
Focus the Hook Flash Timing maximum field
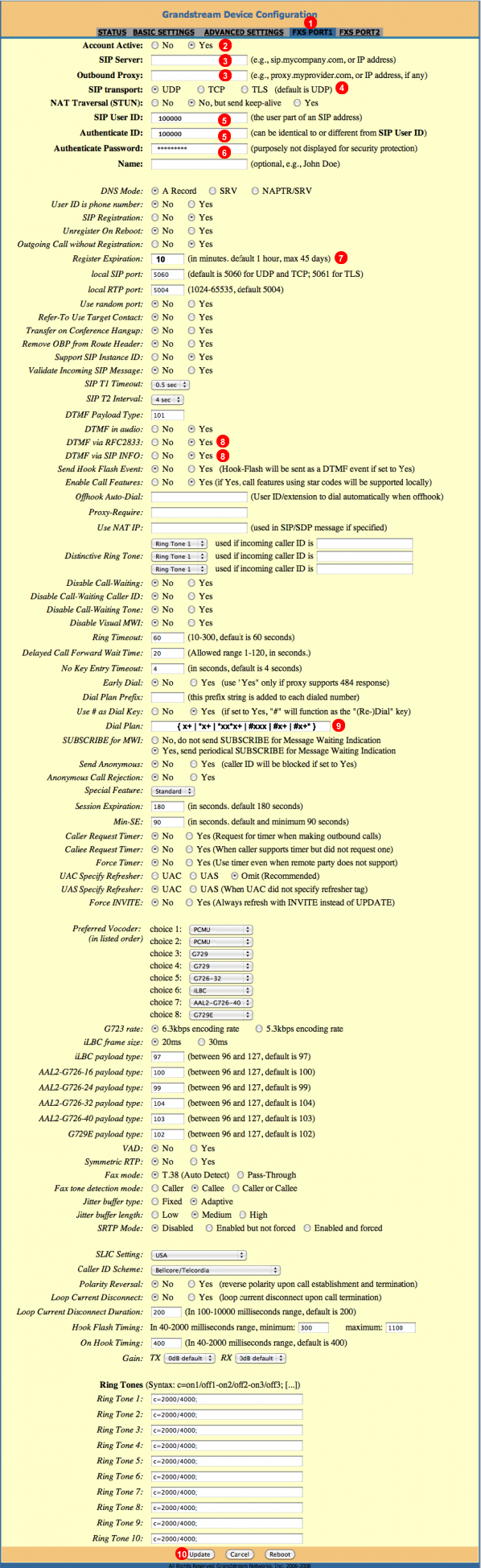(x=400, y=1328)
